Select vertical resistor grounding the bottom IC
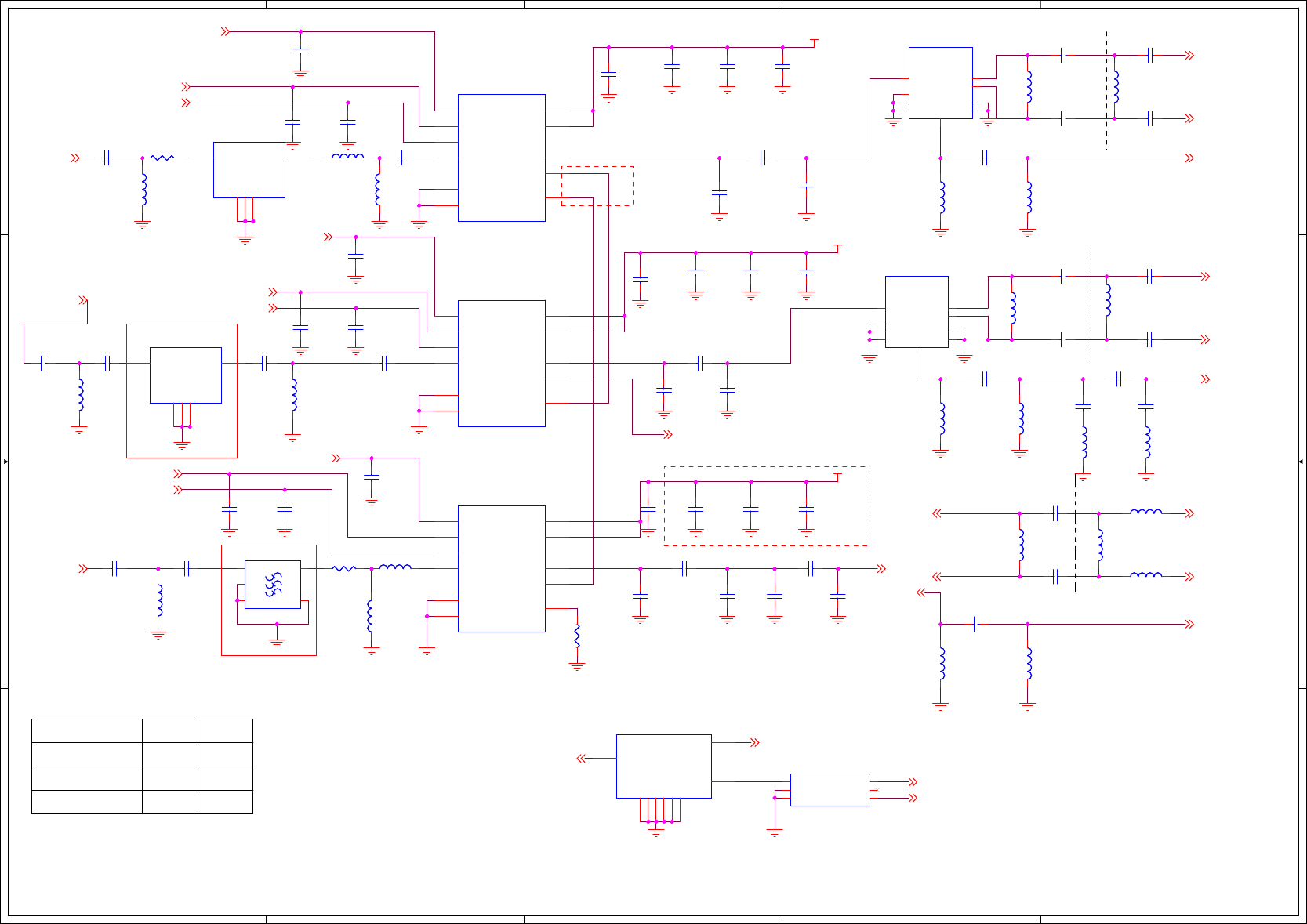 click(x=577, y=636)
